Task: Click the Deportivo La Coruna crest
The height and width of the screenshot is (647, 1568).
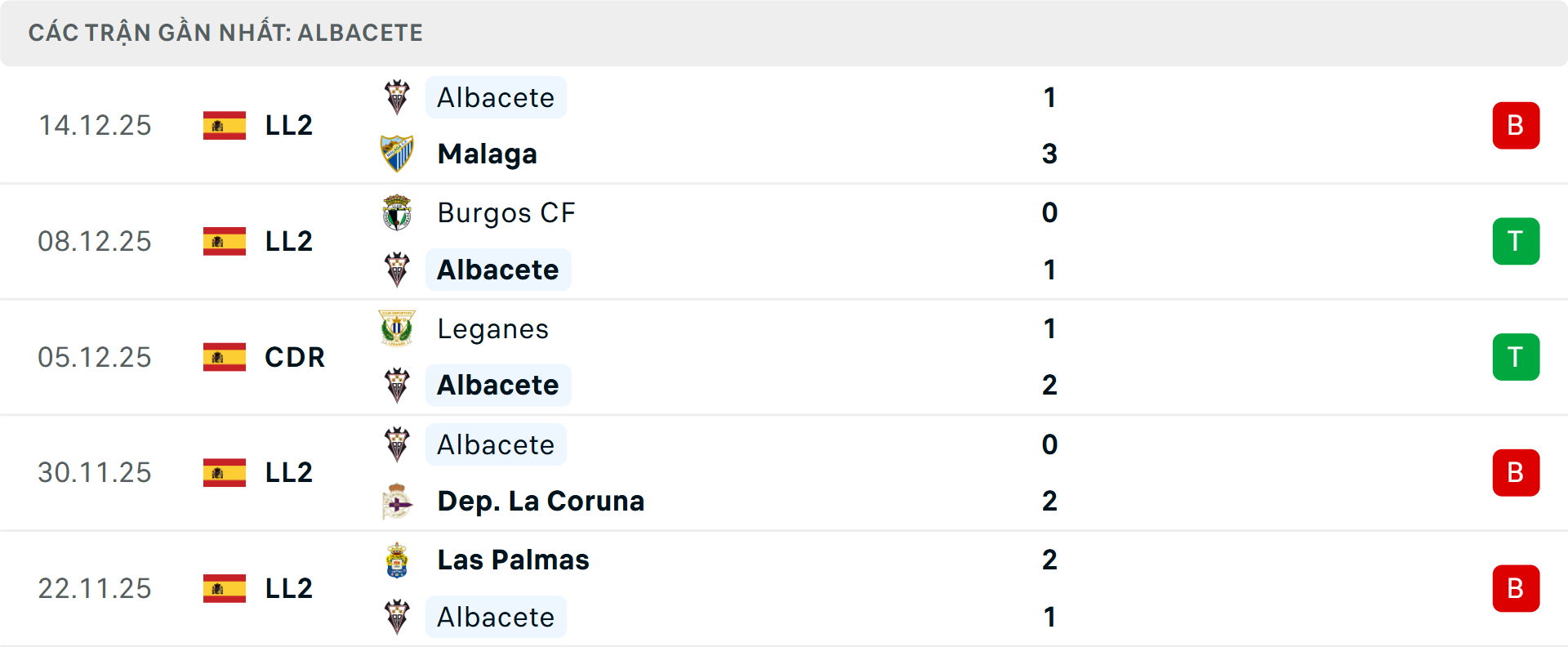Action: pyautogui.click(x=397, y=501)
